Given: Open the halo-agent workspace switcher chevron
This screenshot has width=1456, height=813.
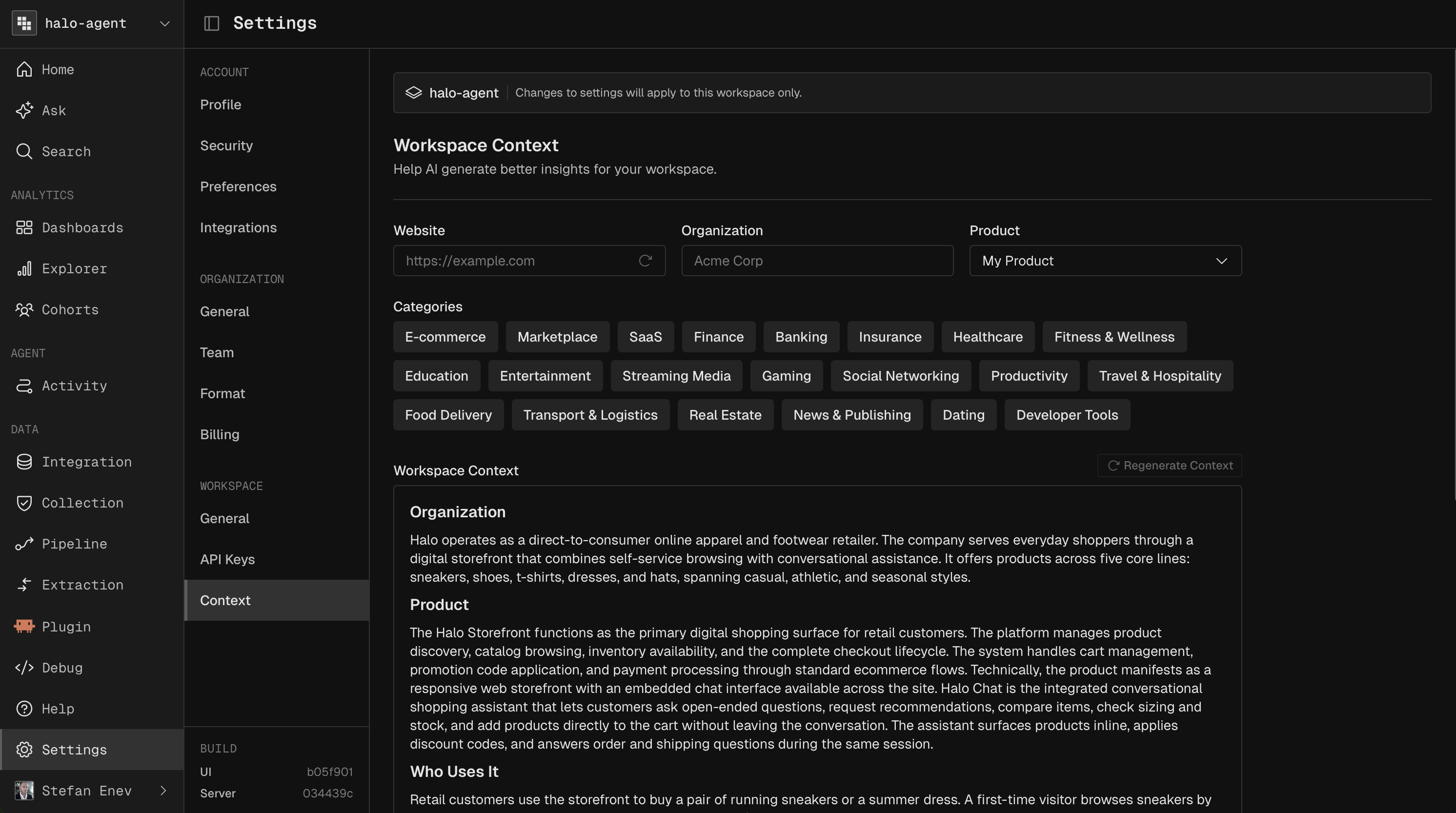Looking at the screenshot, I should pyautogui.click(x=164, y=24).
